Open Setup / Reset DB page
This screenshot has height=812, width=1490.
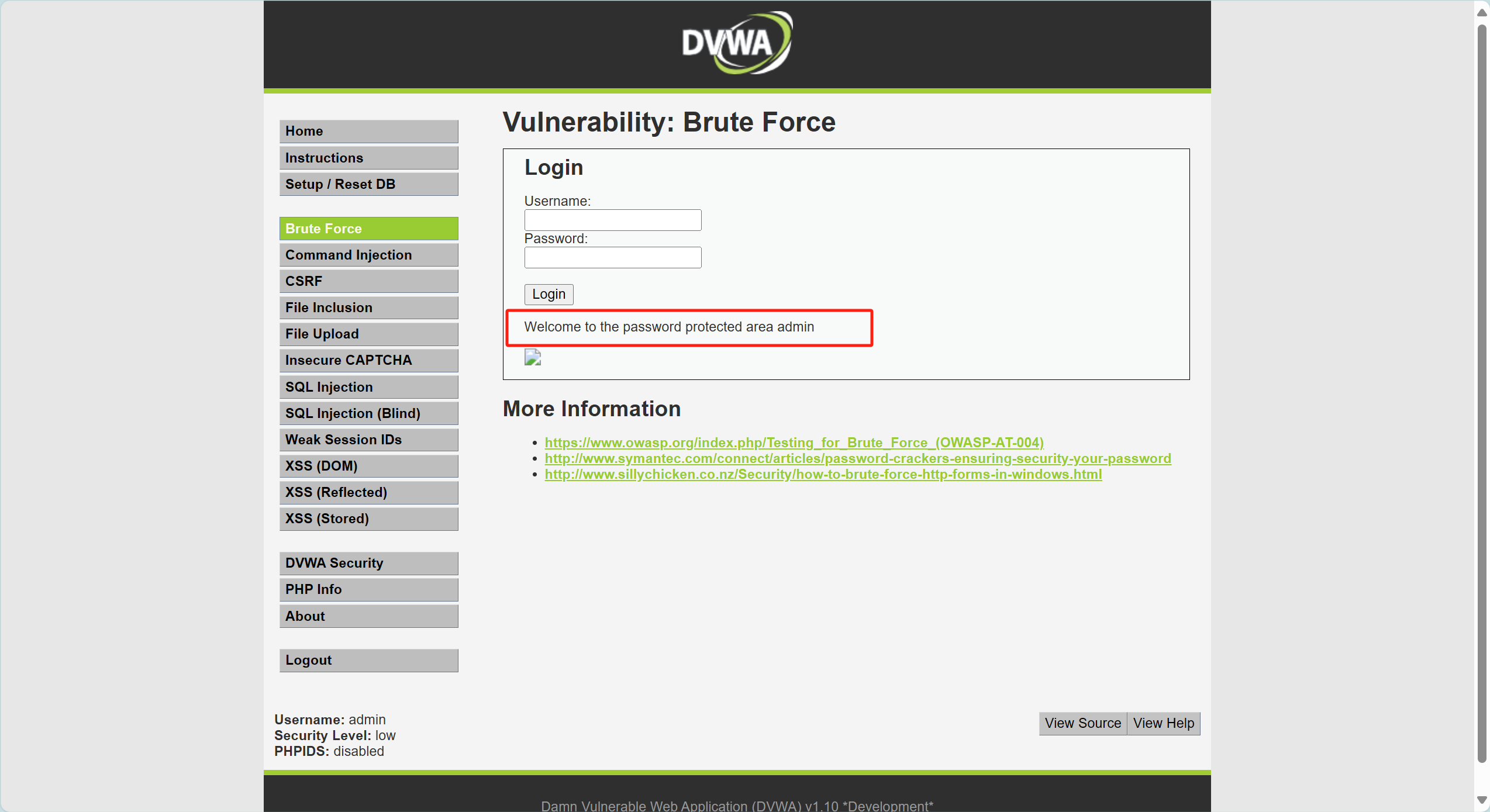[368, 184]
